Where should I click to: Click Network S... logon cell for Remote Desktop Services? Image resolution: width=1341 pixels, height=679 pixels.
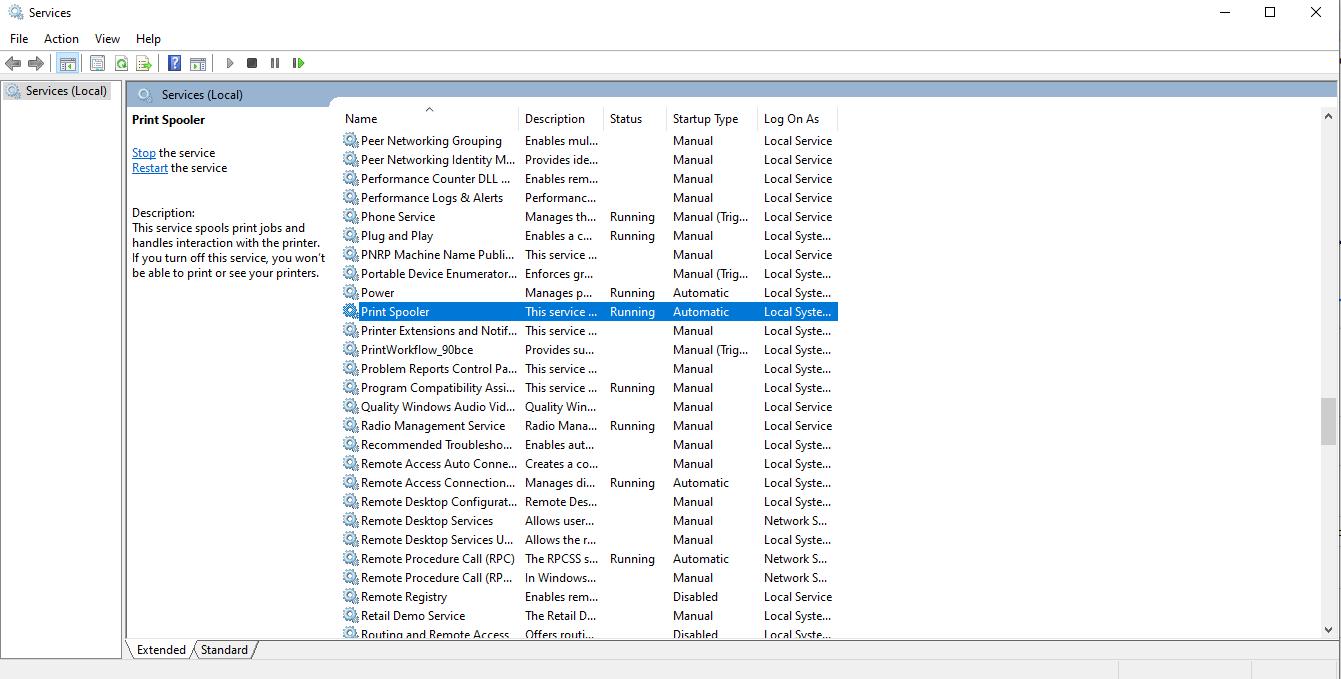click(x=795, y=521)
